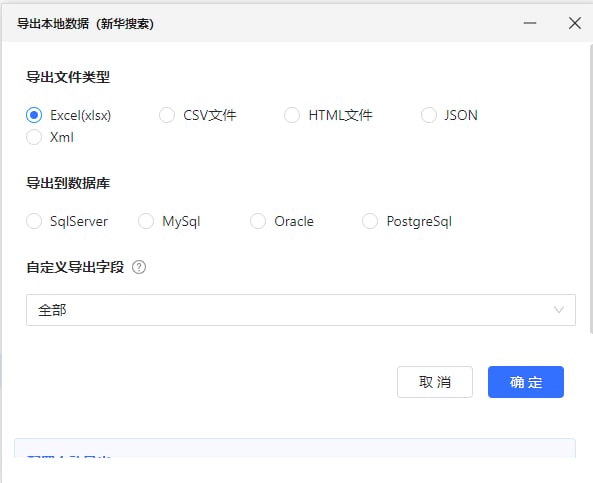Choose CSV文件 as export file type
593x483 pixels.
167,115
